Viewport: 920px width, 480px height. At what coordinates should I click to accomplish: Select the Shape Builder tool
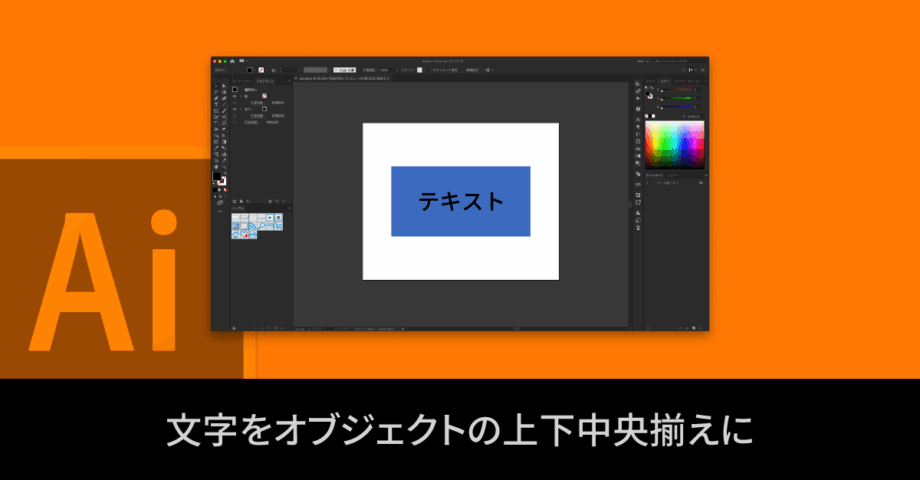click(216, 136)
